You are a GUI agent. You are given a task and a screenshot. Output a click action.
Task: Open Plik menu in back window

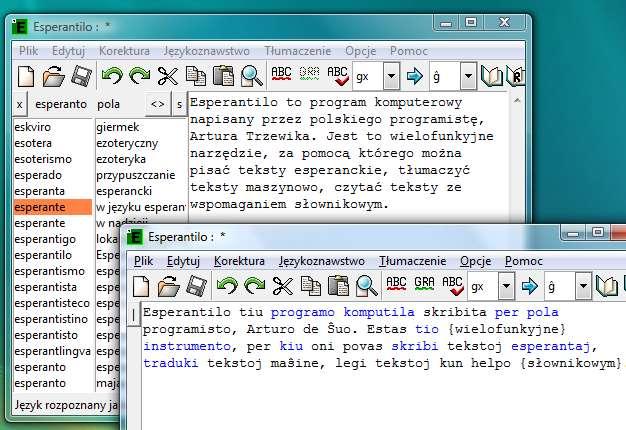click(x=28, y=51)
